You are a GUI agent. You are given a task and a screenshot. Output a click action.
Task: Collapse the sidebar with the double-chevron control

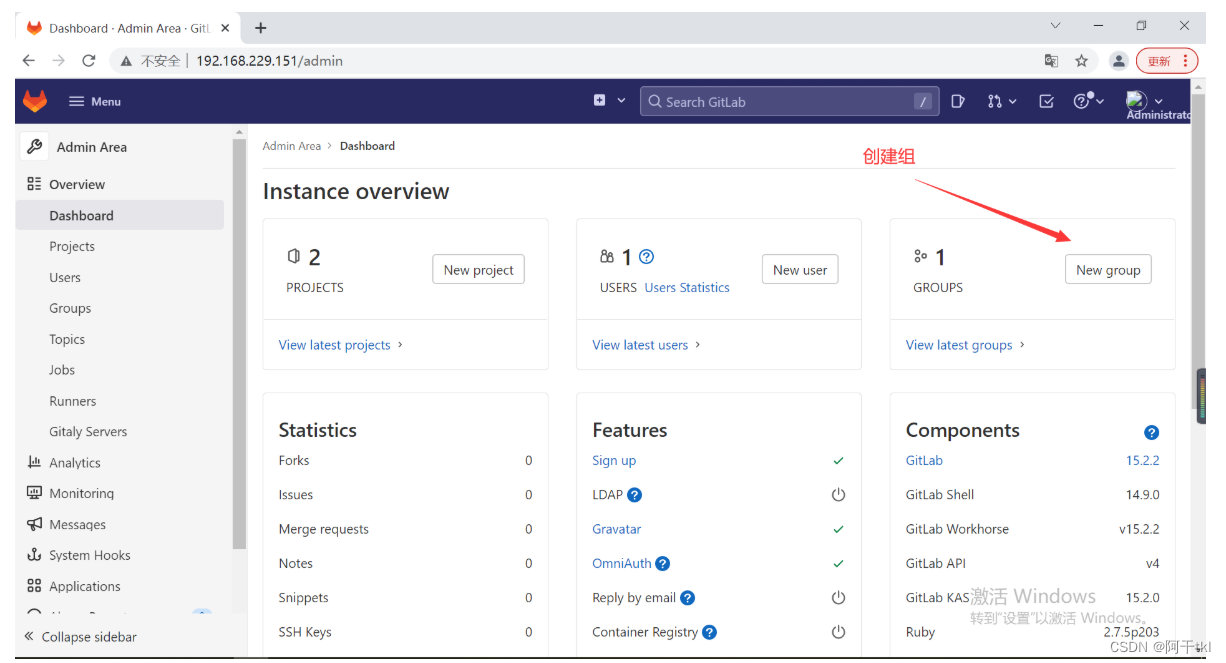click(x=29, y=636)
